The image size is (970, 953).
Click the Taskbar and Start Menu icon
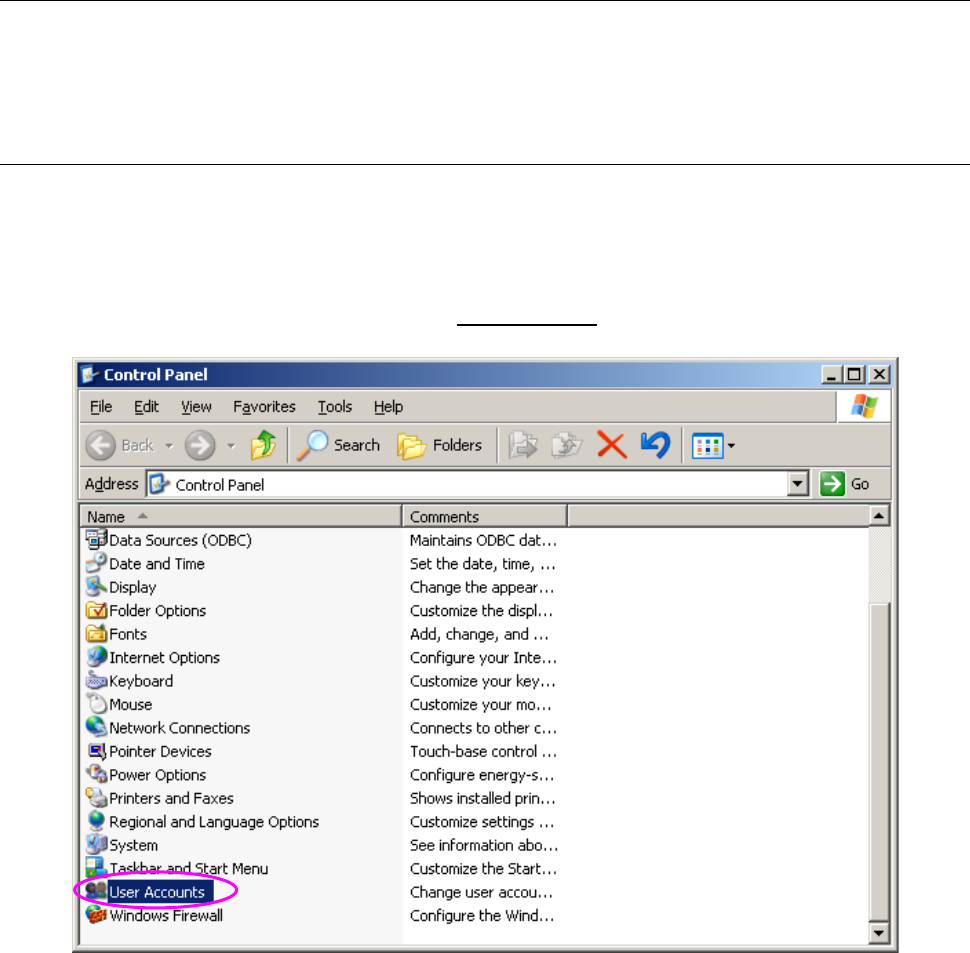point(96,868)
